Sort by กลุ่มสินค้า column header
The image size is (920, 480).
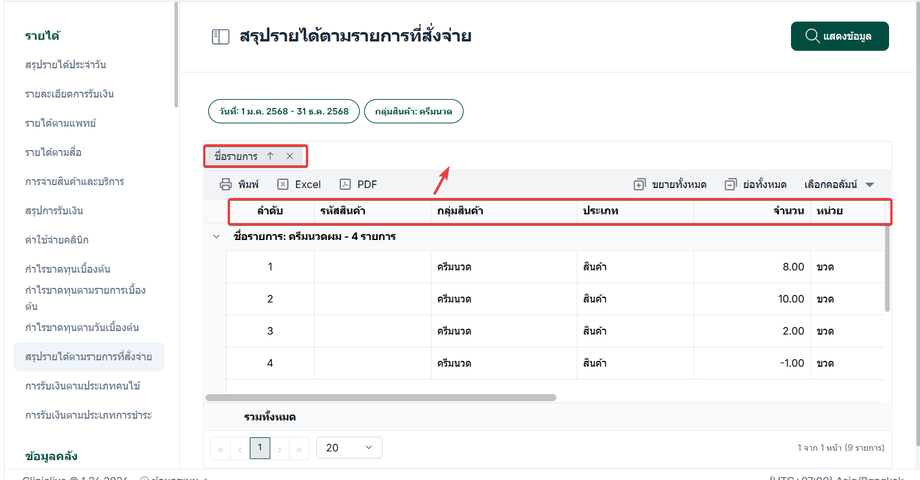504,211
